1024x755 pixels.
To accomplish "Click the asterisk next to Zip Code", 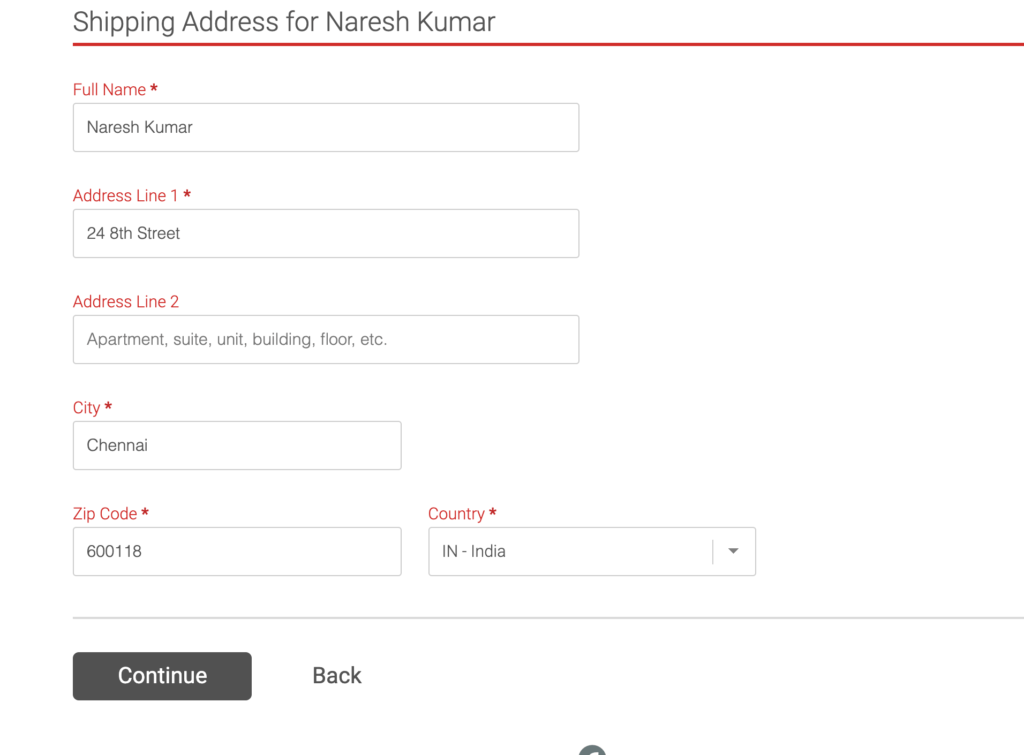I will tap(145, 512).
